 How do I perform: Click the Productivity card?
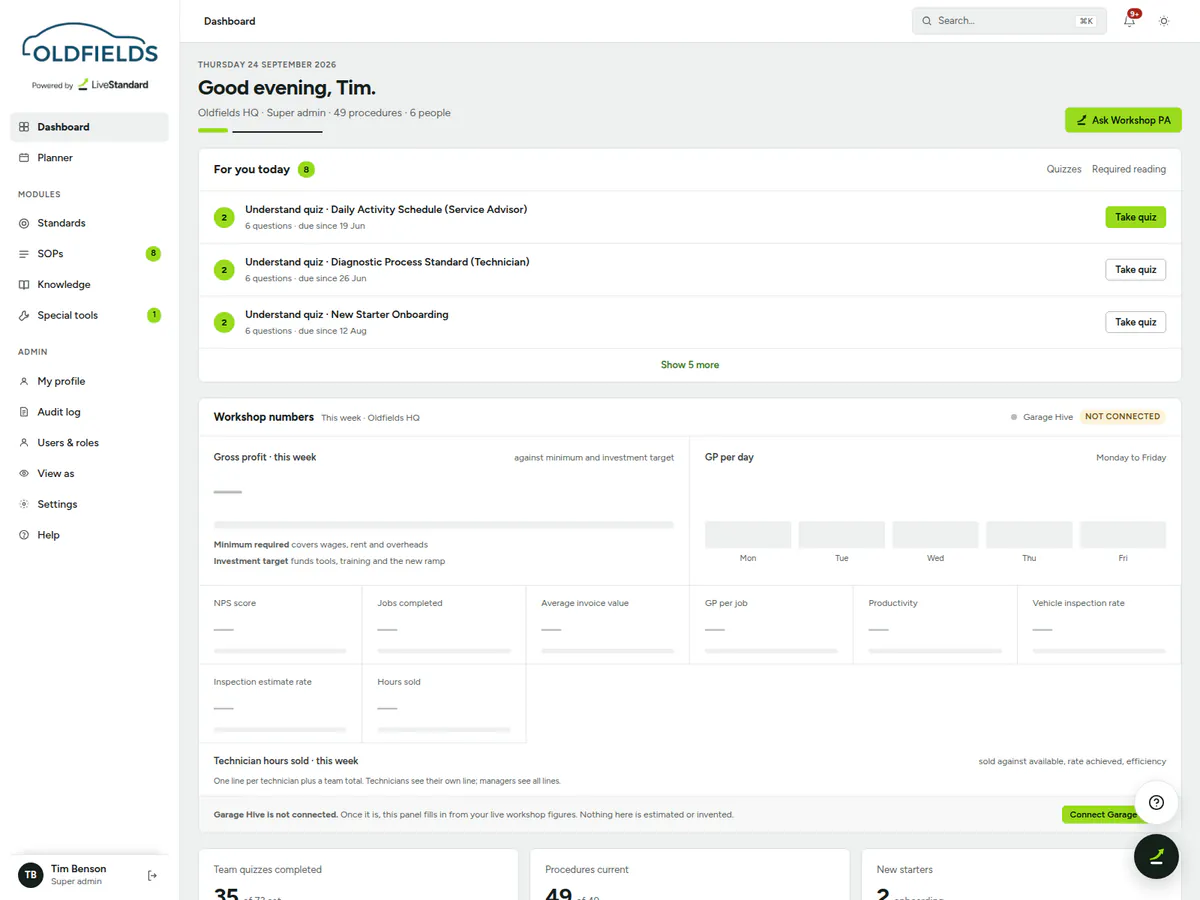(935, 625)
